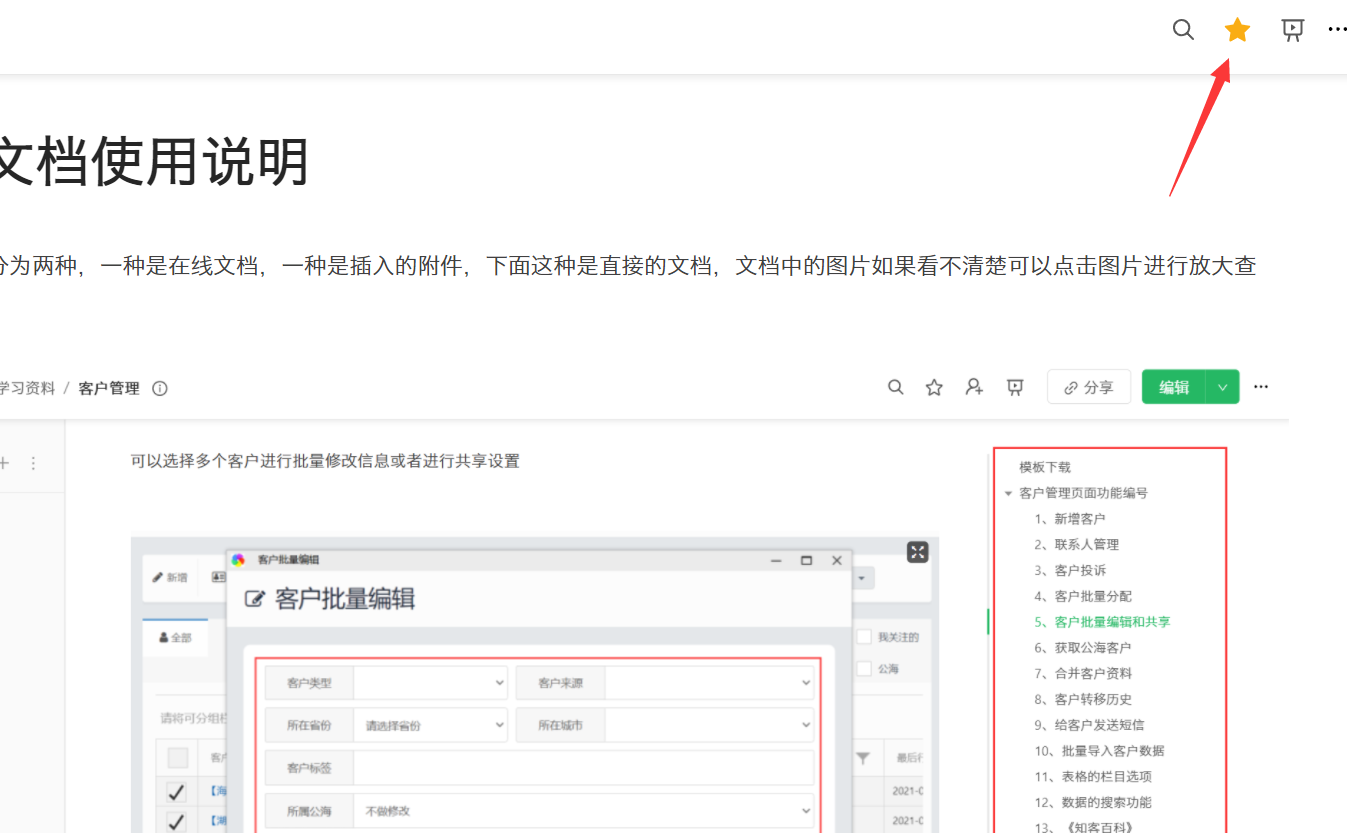The height and width of the screenshot is (833, 1347).
Task: Toggle the select-all checkbox in the table header
Action: (177, 758)
